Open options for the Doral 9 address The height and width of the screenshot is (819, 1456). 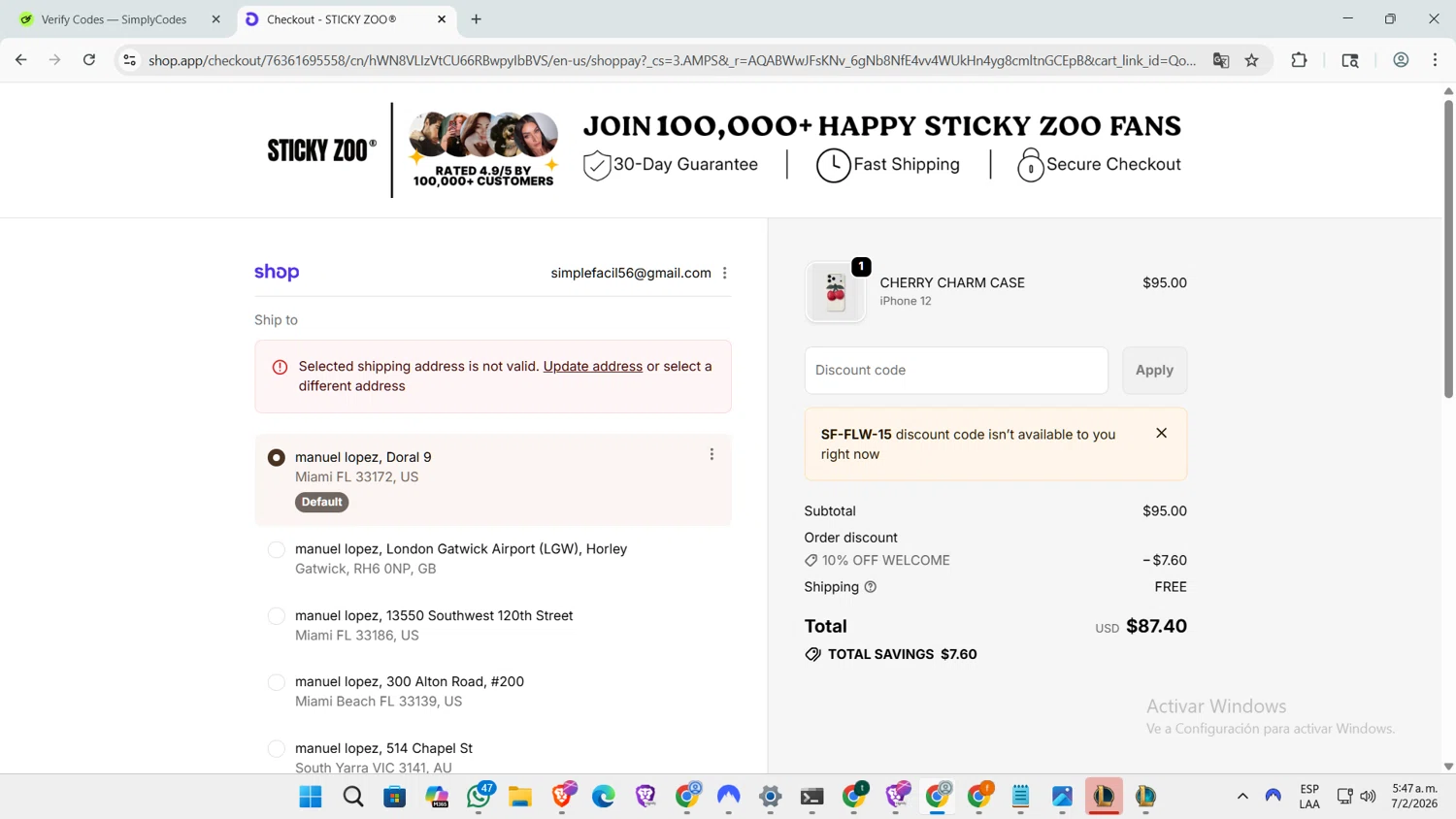[711, 454]
